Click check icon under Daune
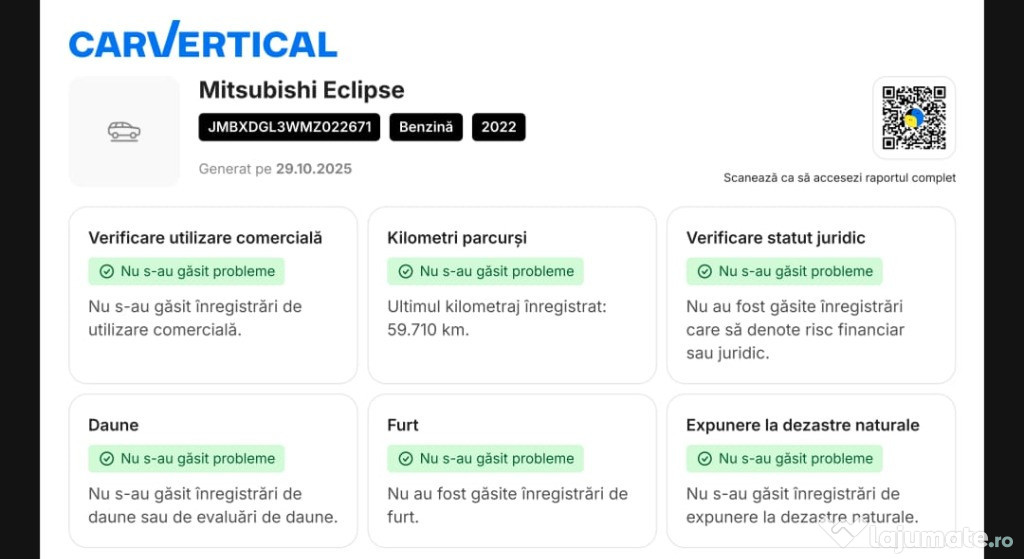The image size is (1024, 559). (x=107, y=459)
